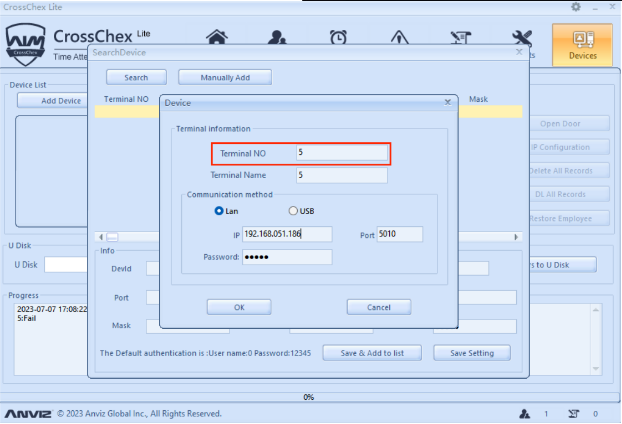Screen dimensions: 622x424
Task: Close the SearchDevice window
Action: coord(519,52)
